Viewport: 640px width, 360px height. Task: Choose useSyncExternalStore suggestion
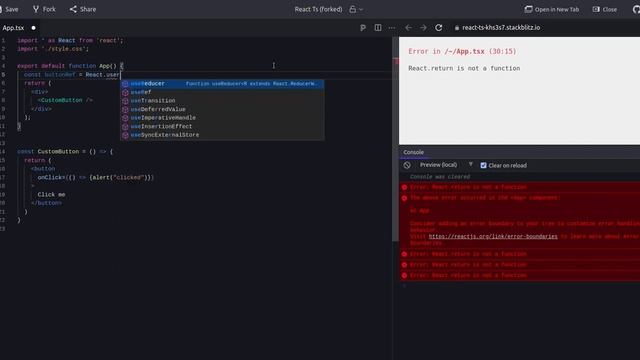pos(222,135)
